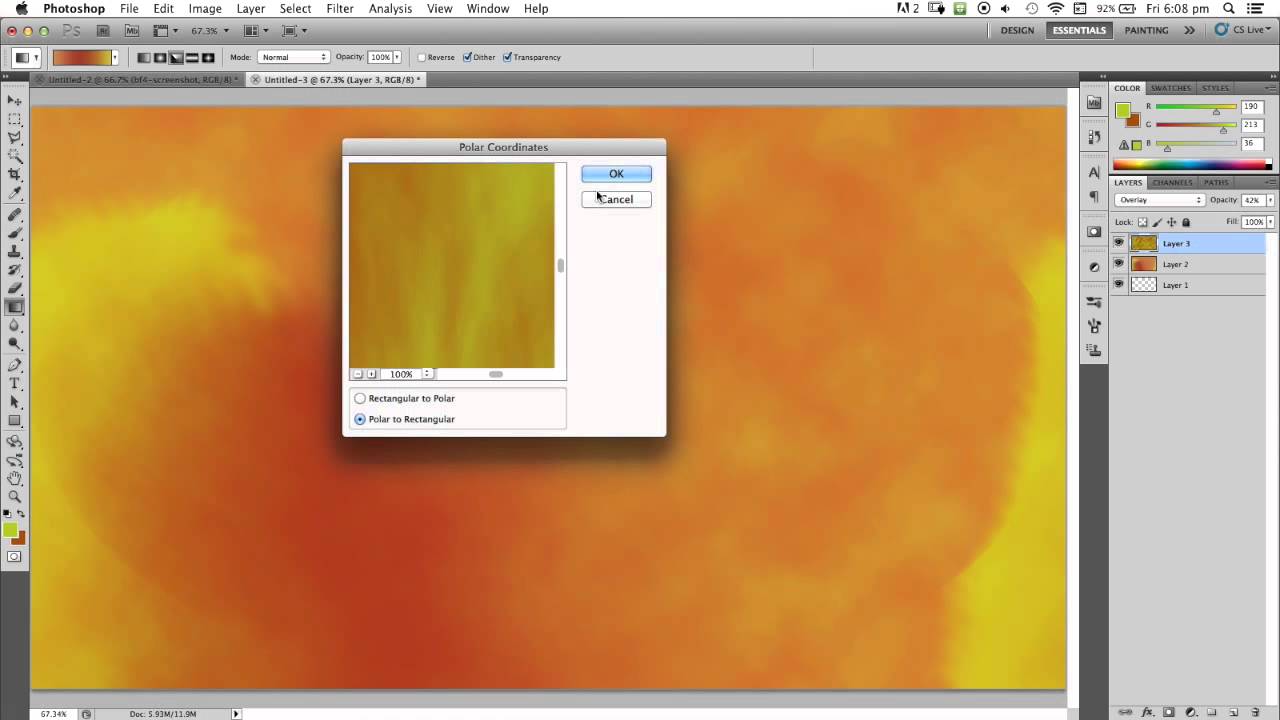The image size is (1280, 720).
Task: Select the Rectangle shape tool
Action: (x=15, y=420)
